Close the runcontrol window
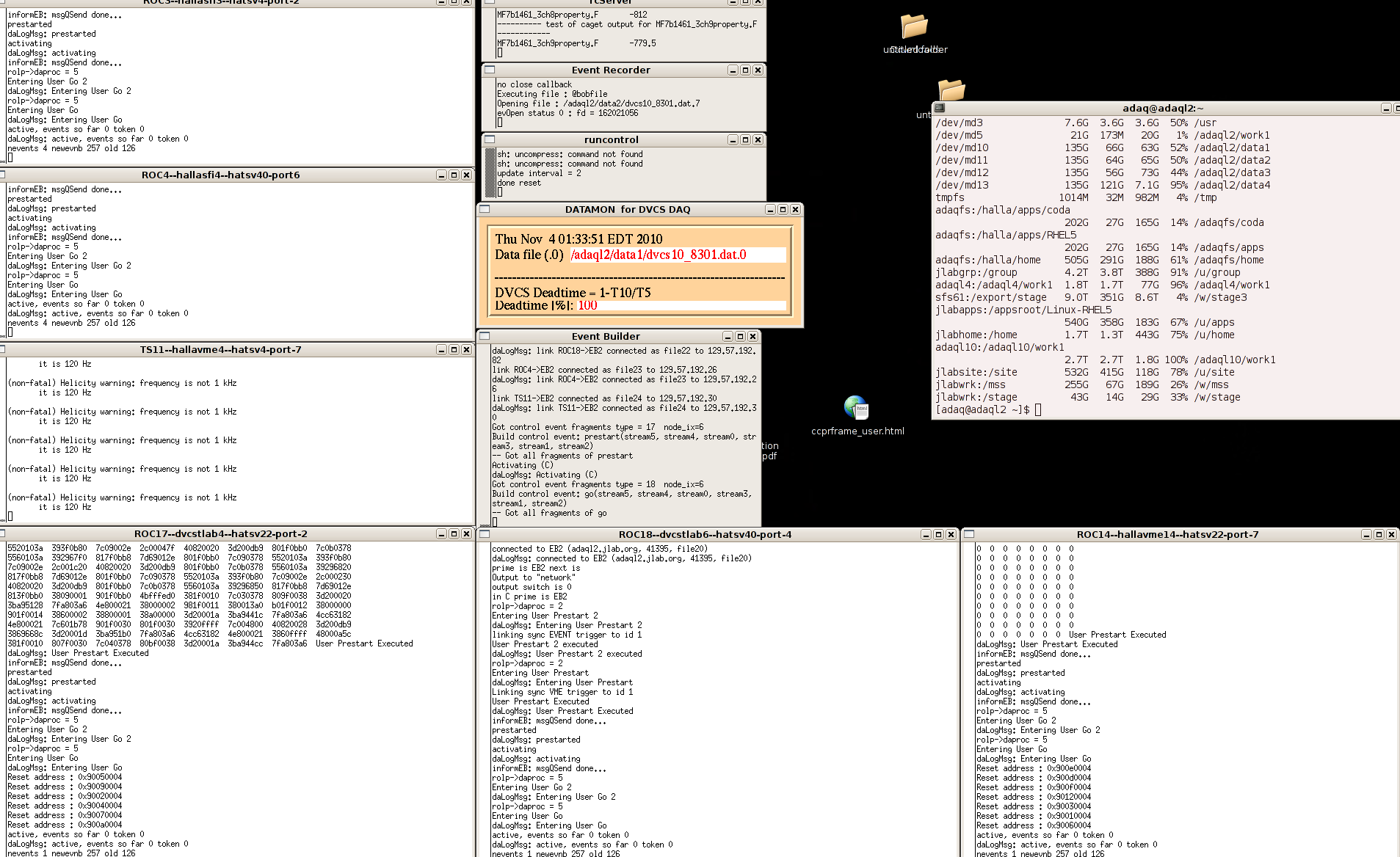The image size is (1400, 857). click(758, 139)
